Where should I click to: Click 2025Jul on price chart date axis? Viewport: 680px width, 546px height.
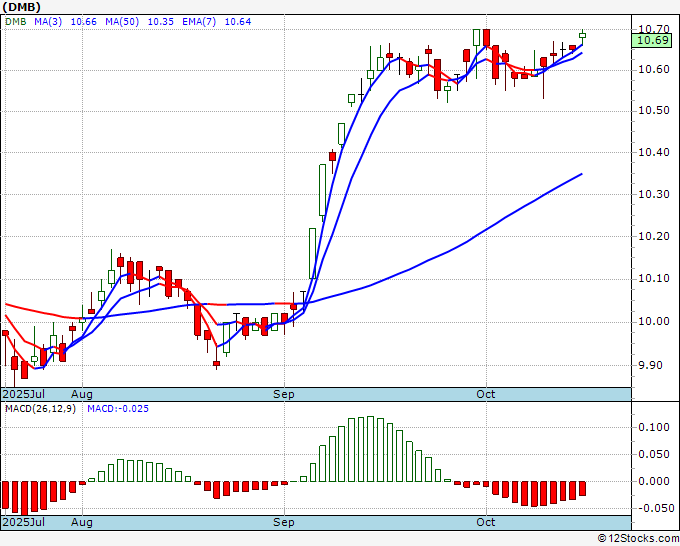(23, 394)
